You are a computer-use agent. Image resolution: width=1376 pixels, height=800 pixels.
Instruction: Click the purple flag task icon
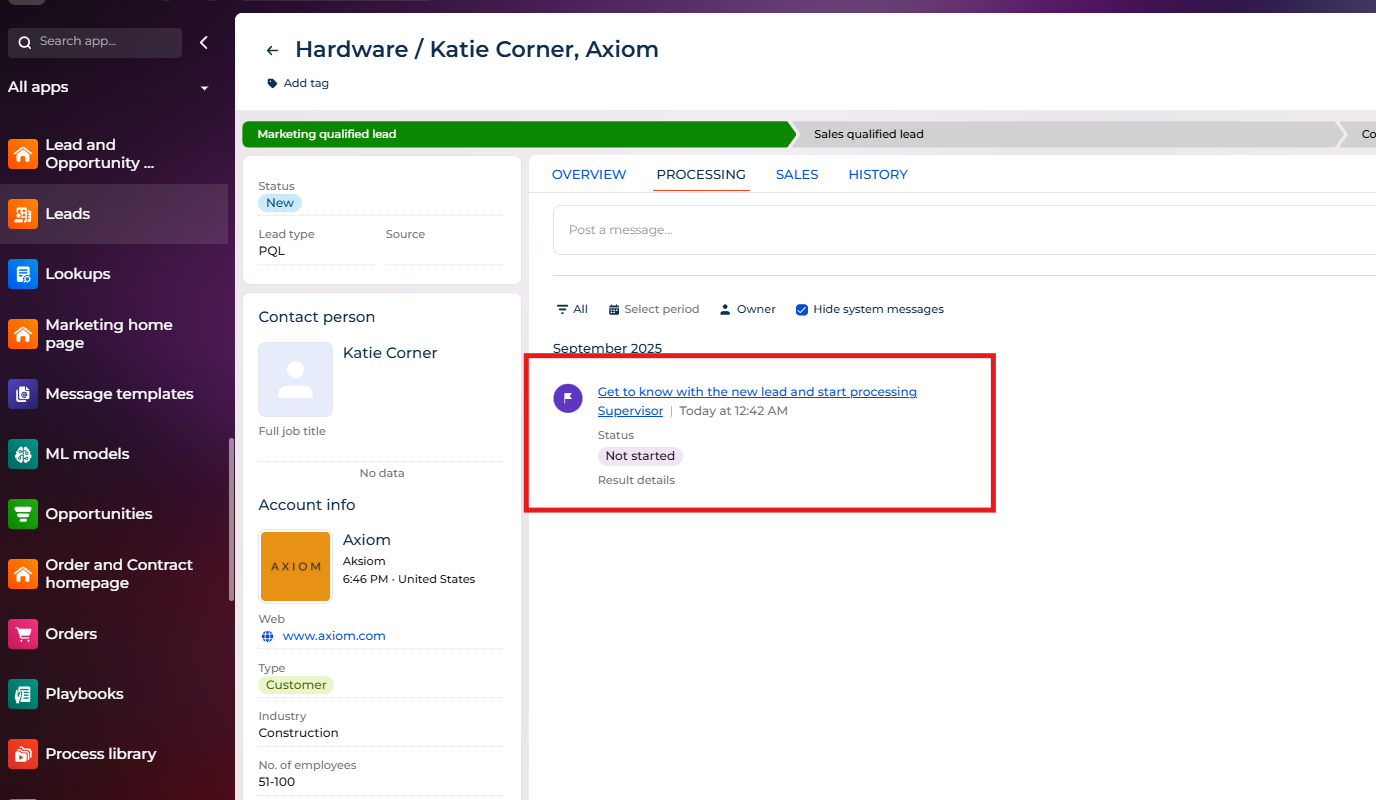click(x=568, y=398)
